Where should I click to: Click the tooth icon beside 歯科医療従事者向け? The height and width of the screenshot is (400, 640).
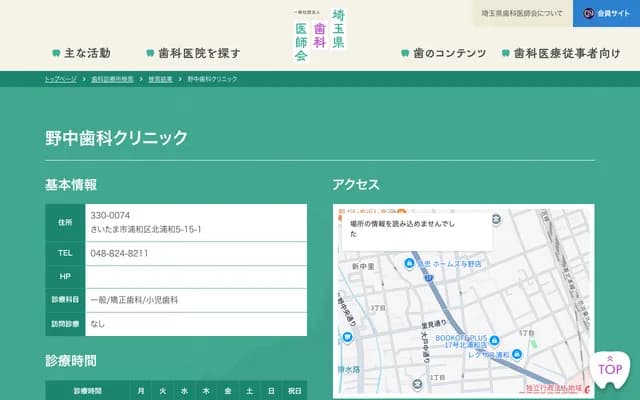[x=505, y=53]
